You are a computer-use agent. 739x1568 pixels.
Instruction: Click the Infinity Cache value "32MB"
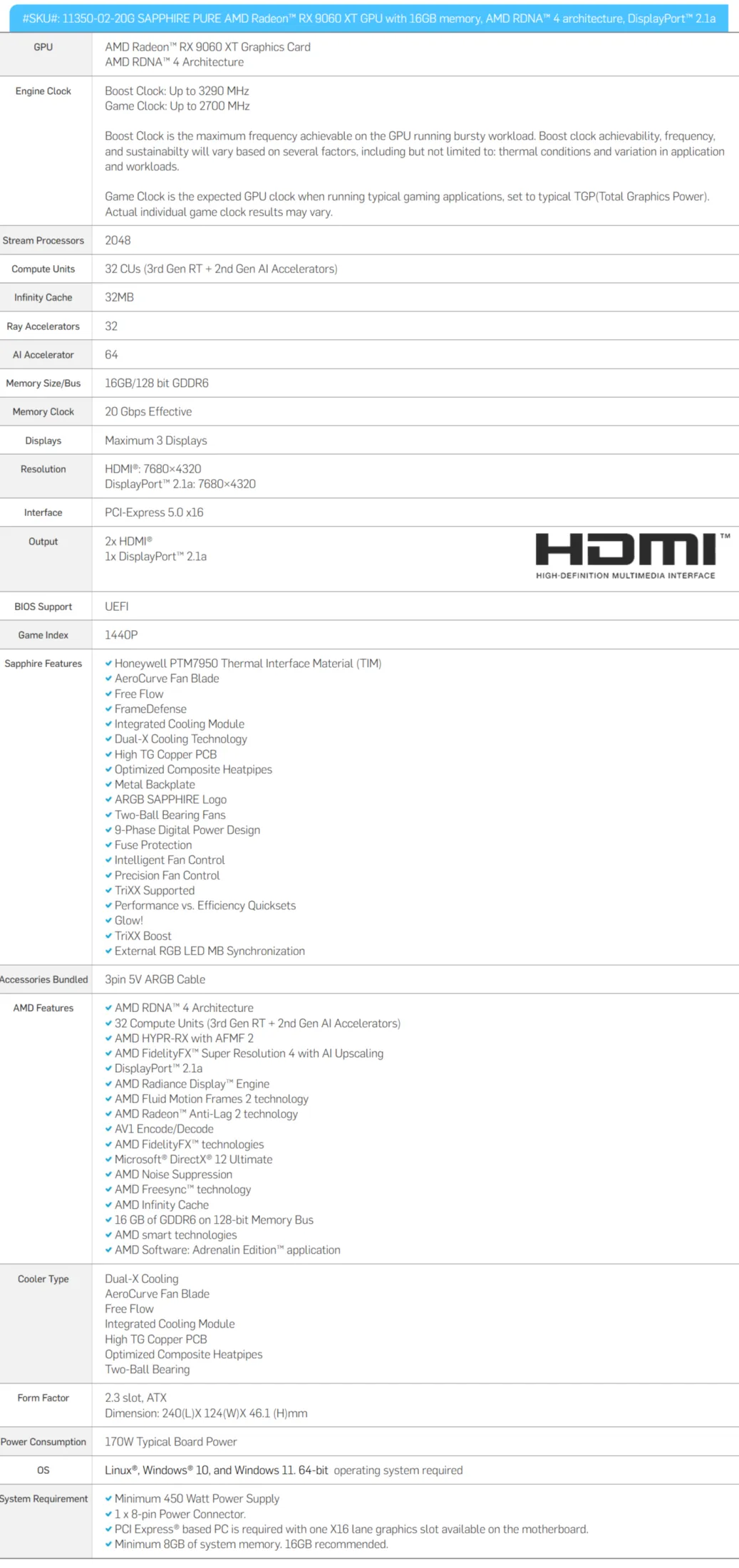click(x=119, y=297)
